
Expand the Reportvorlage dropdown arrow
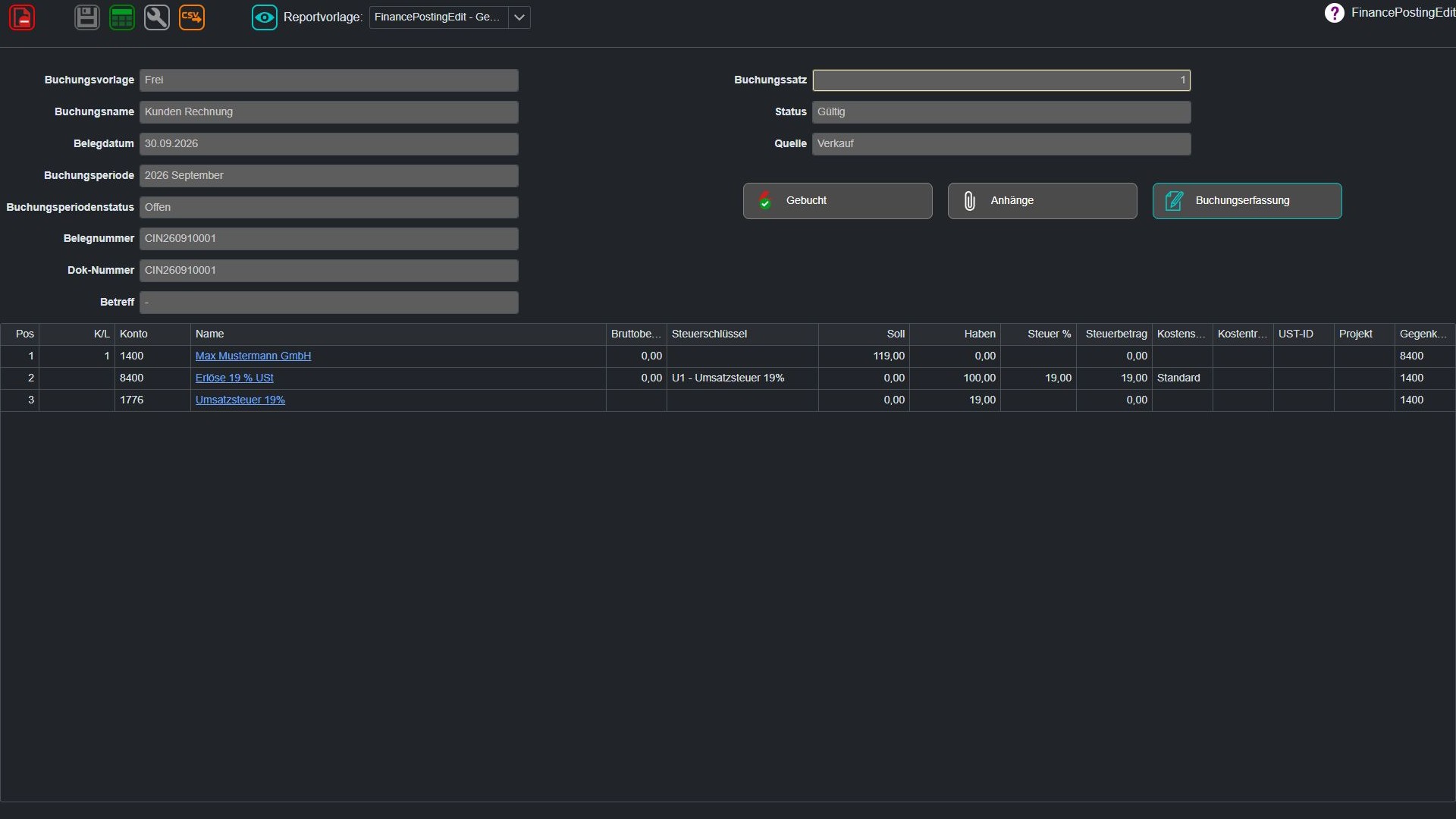tap(519, 17)
